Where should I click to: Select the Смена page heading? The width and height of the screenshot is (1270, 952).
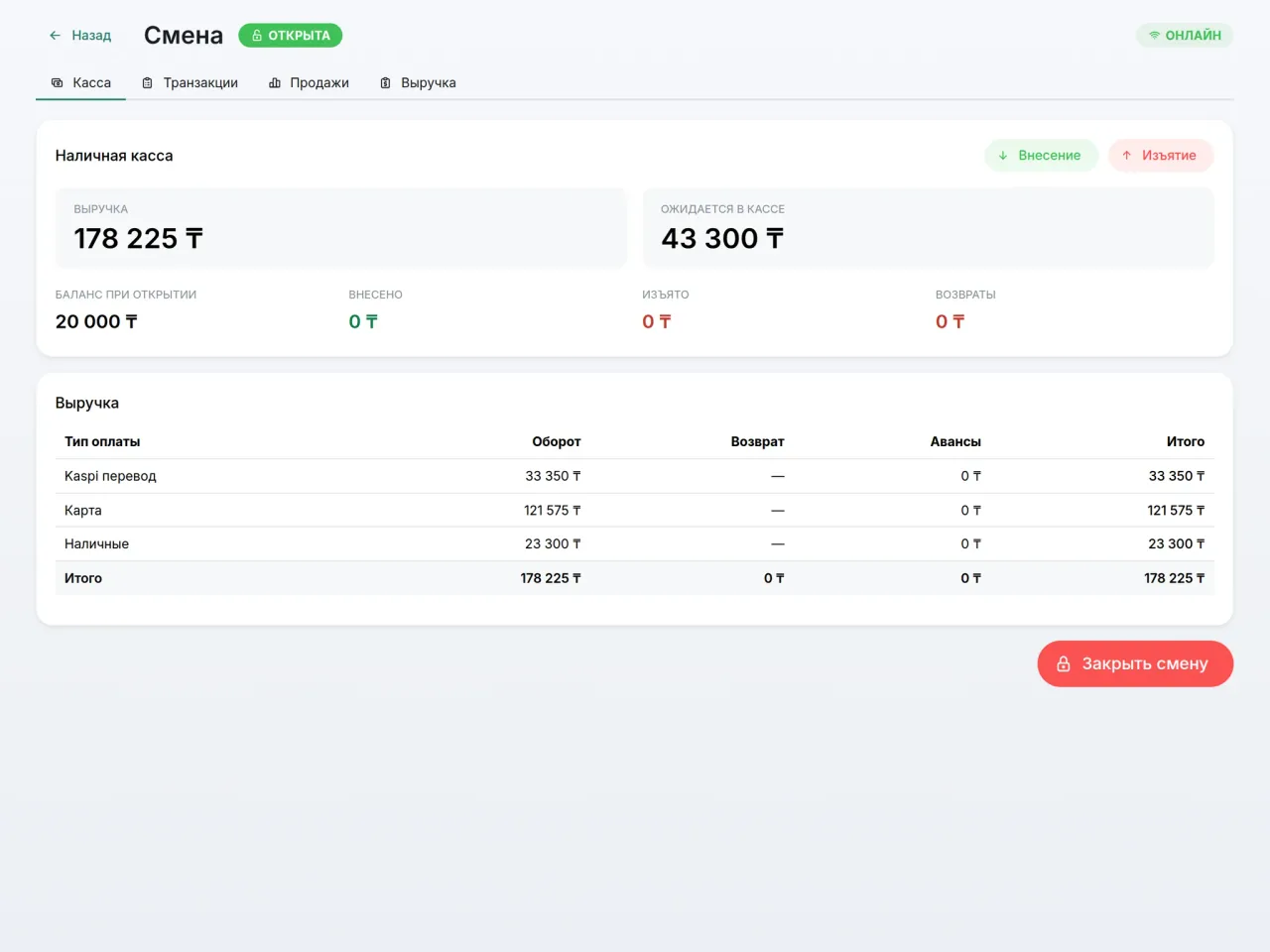pyautogui.click(x=184, y=36)
